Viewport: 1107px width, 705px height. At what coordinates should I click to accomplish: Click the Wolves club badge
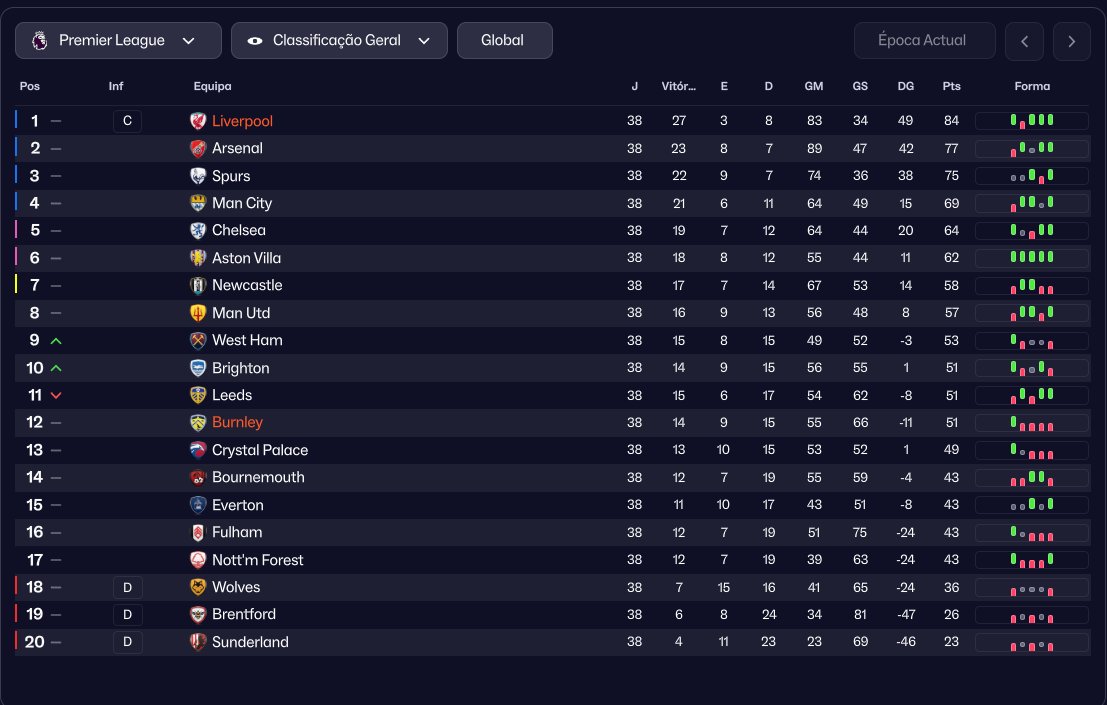coord(198,587)
